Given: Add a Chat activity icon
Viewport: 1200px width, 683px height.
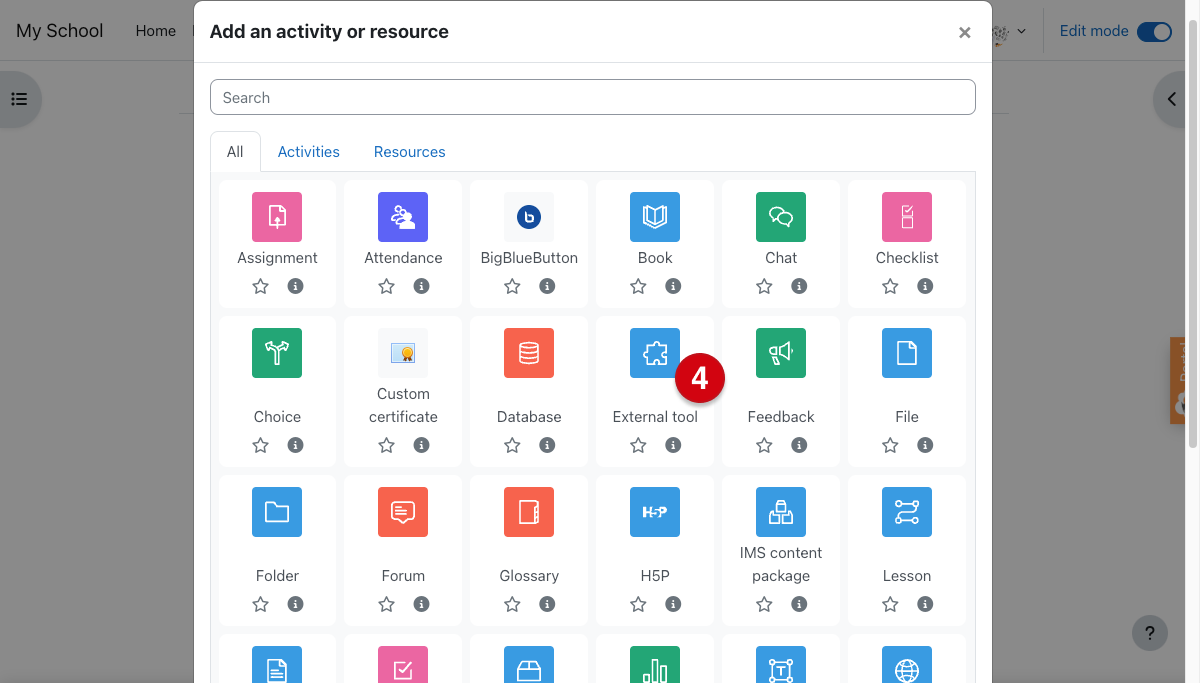Looking at the screenshot, I should [781, 217].
